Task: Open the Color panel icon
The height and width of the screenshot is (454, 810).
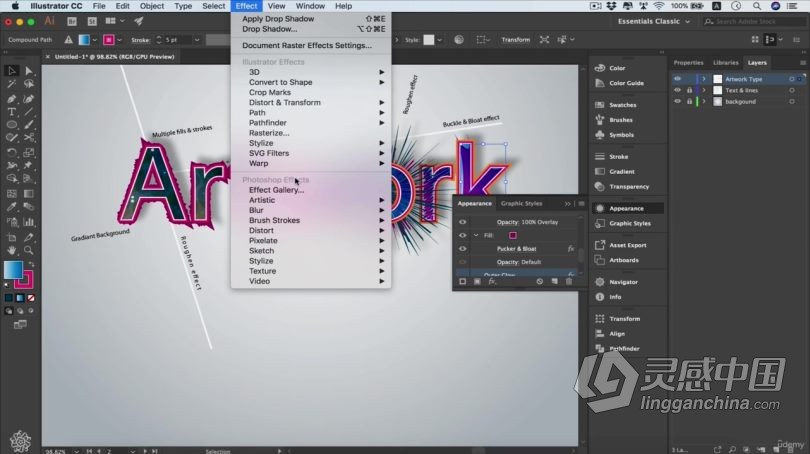Action: point(600,68)
